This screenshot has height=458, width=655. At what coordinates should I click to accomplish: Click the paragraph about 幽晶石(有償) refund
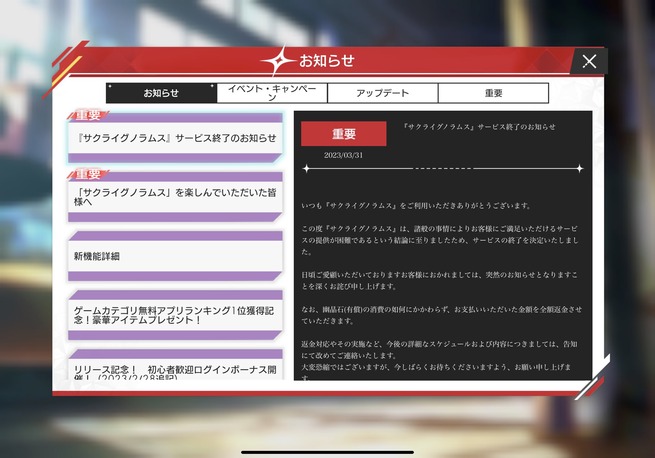(x=442, y=315)
